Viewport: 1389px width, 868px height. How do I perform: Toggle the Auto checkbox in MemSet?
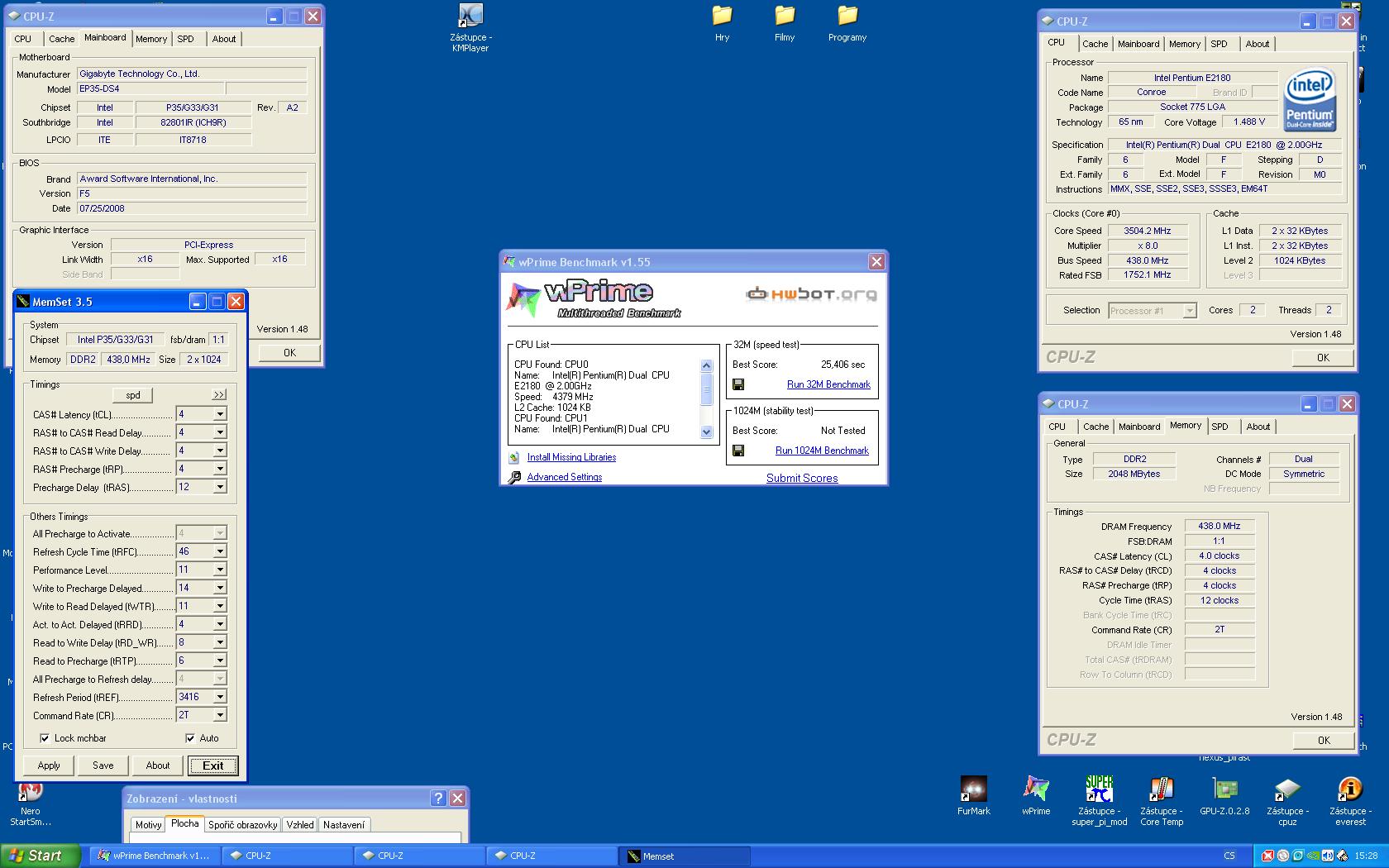[190, 738]
